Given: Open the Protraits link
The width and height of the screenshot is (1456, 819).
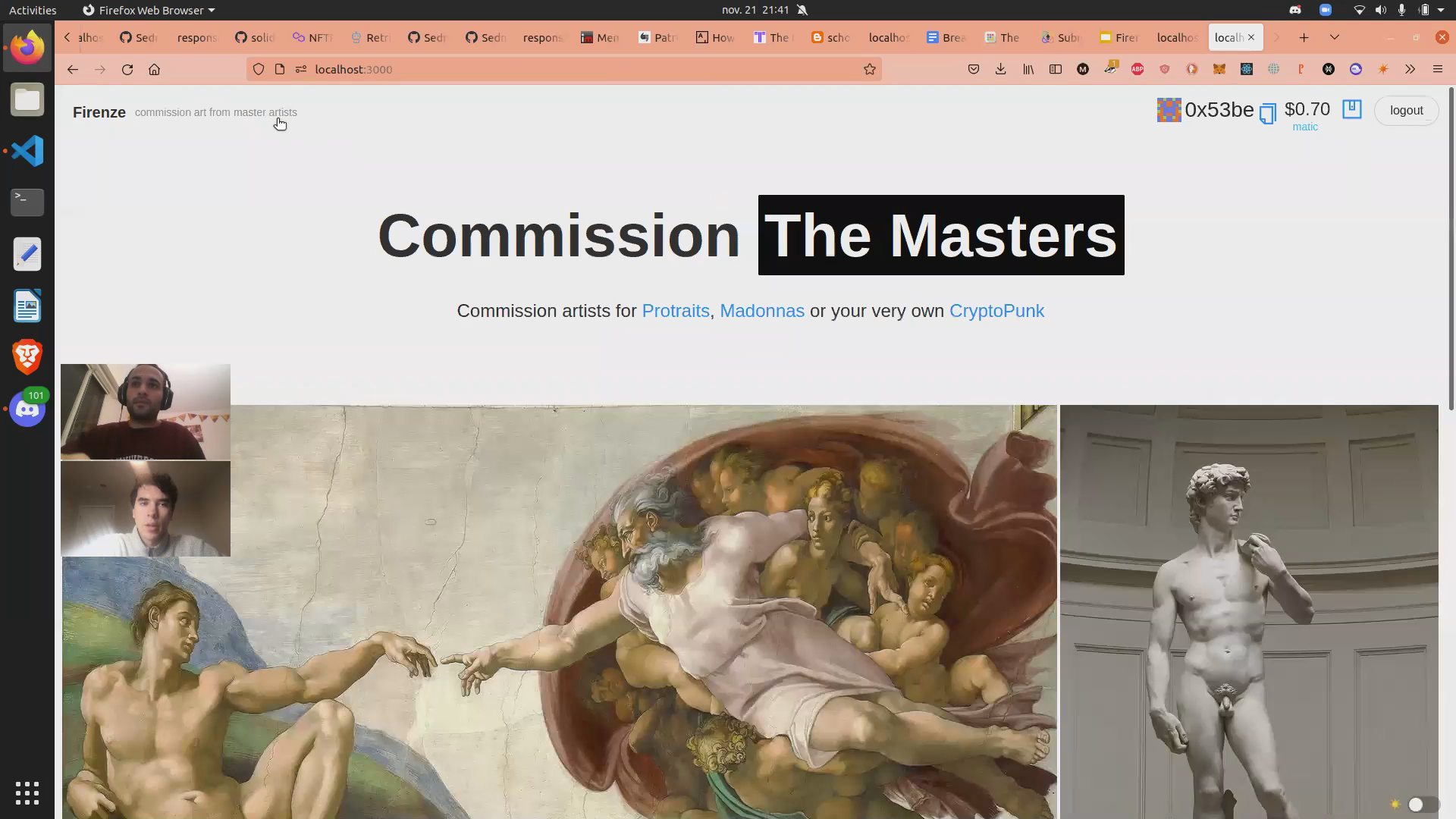Looking at the screenshot, I should [x=676, y=311].
